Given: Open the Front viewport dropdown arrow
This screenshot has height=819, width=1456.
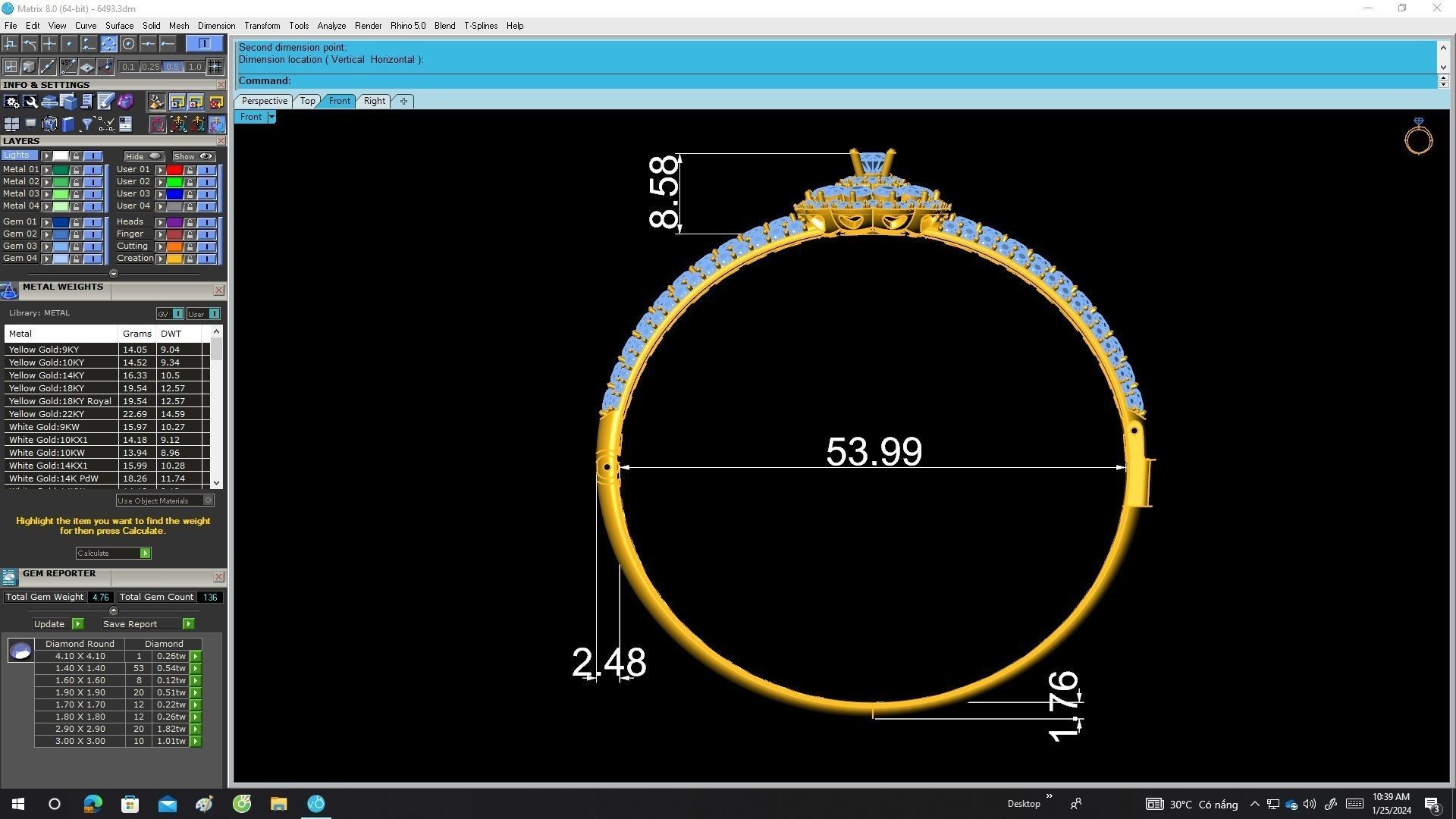Looking at the screenshot, I should click(271, 117).
